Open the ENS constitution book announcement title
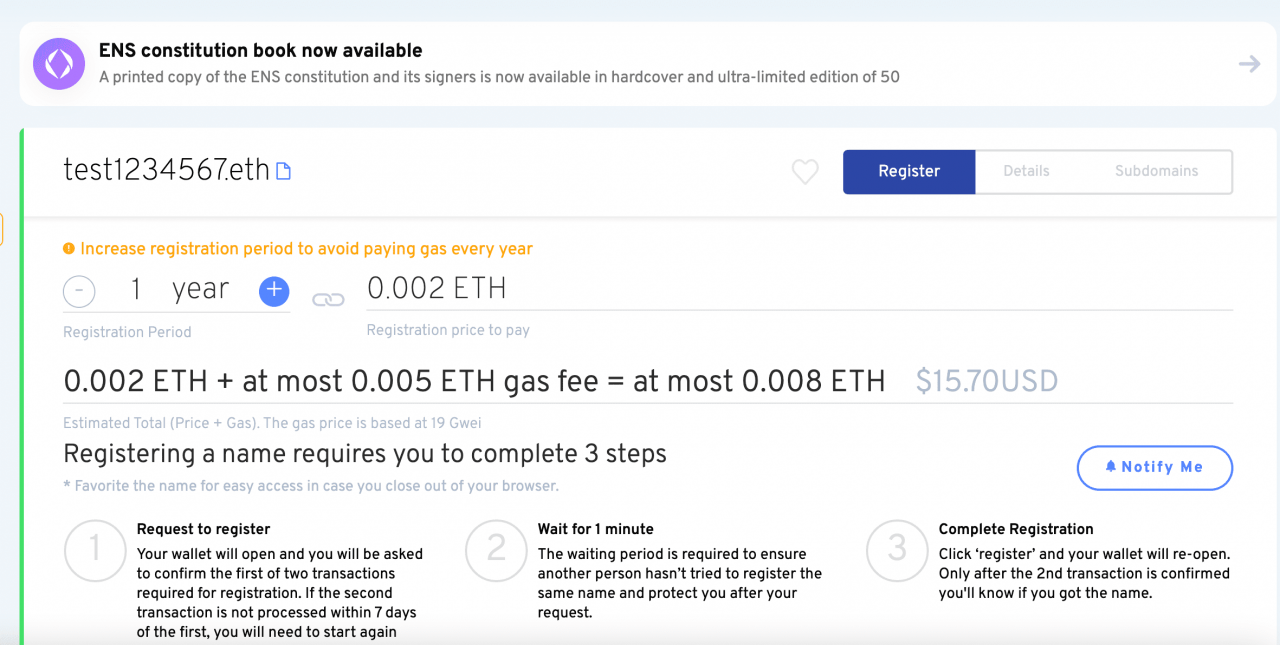 click(260, 51)
